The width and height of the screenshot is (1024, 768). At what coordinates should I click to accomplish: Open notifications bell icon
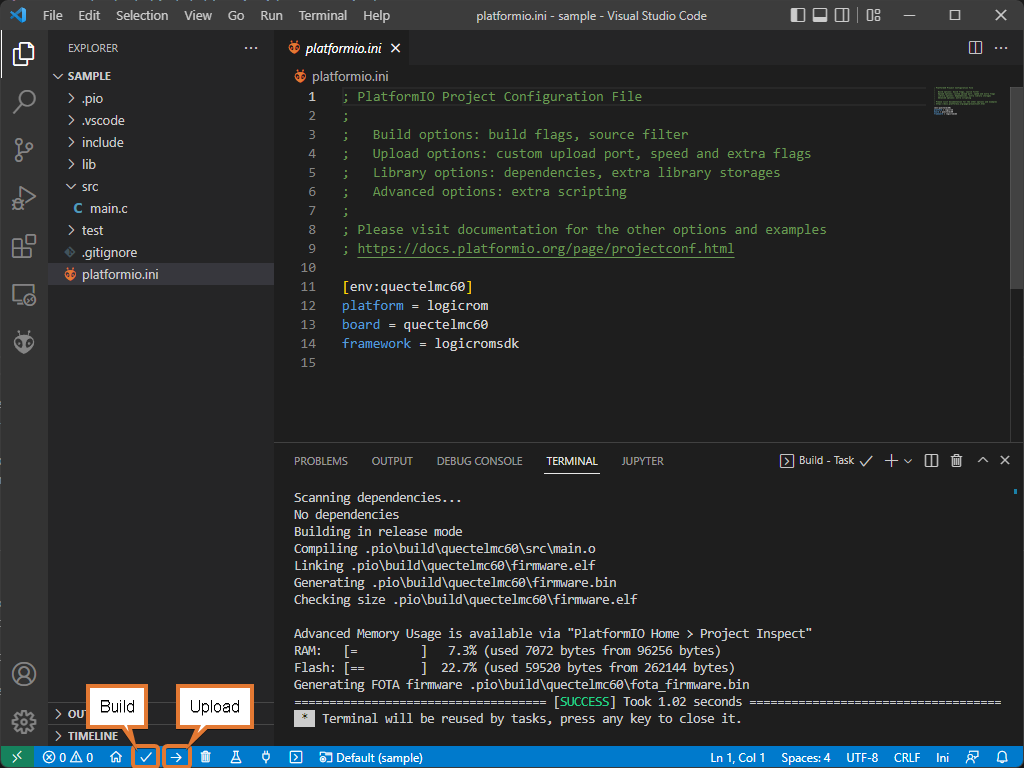point(1002,758)
